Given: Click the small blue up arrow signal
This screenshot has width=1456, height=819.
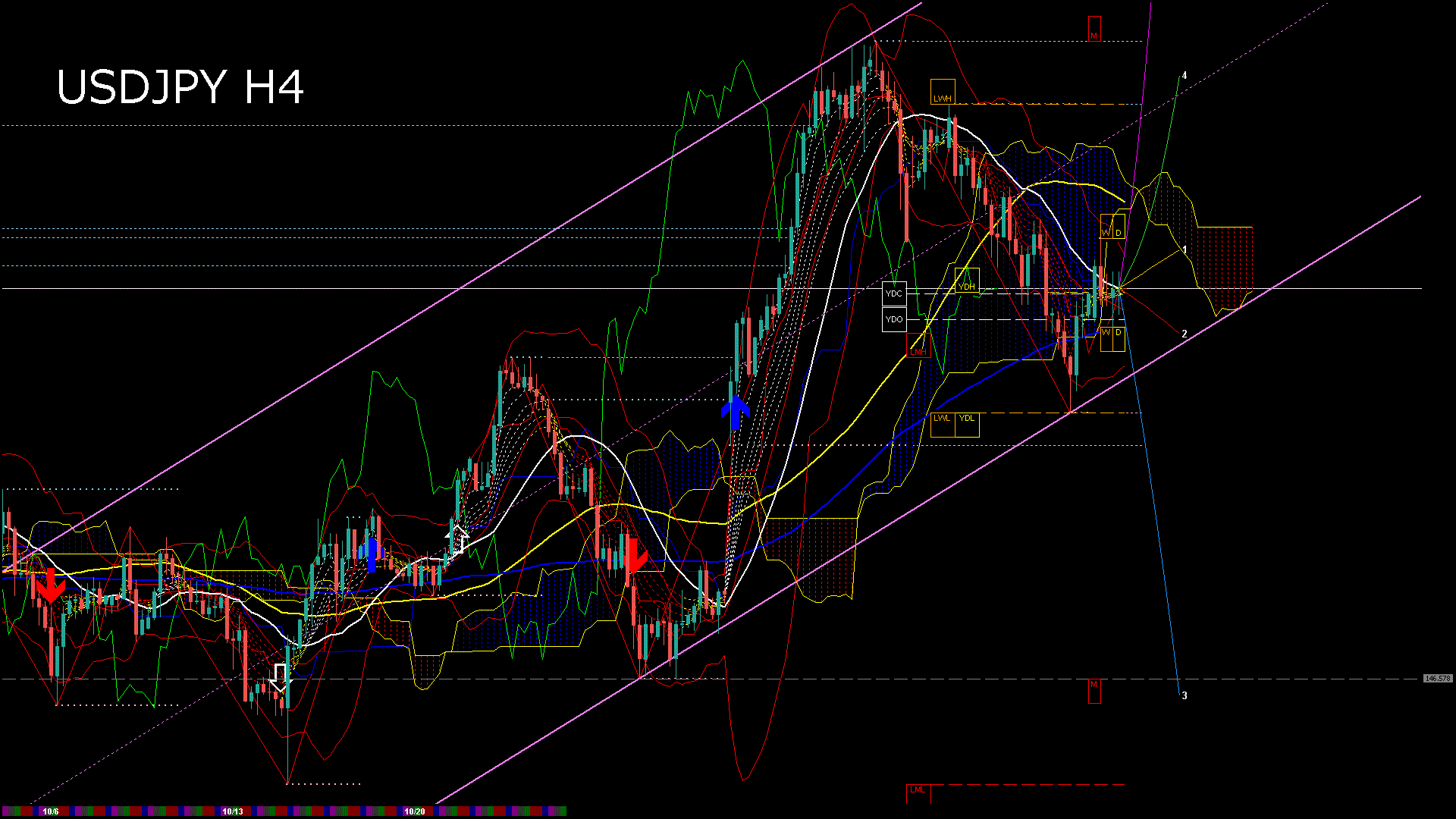Looking at the screenshot, I should [372, 554].
